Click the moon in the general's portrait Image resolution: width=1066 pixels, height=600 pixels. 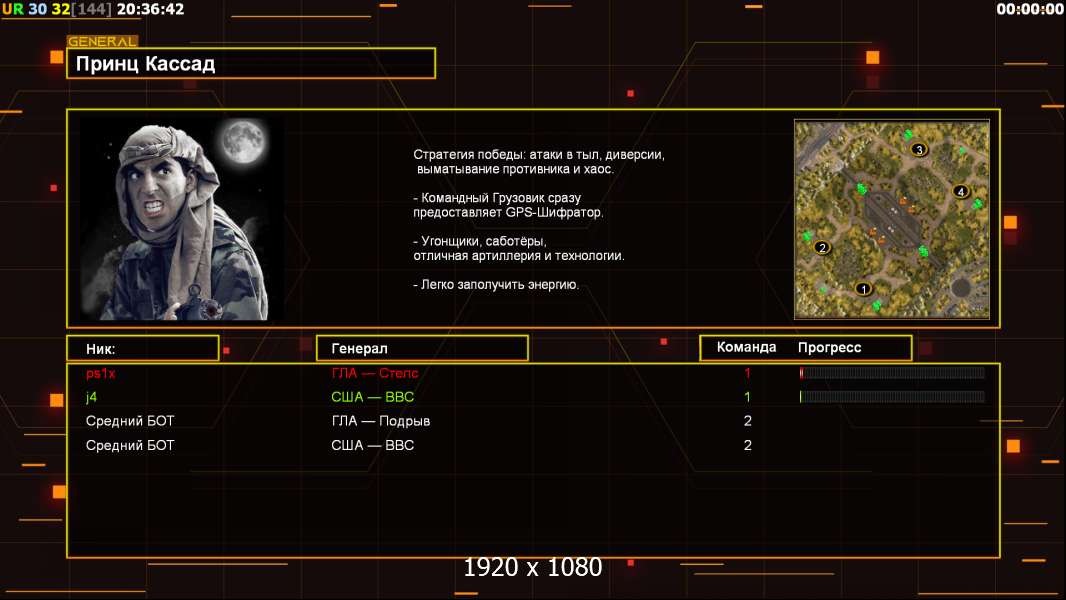[x=241, y=142]
